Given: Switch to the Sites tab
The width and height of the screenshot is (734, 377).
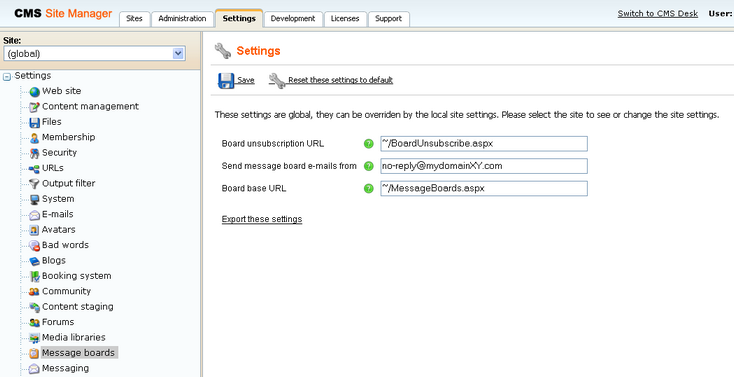Looking at the screenshot, I should click(x=134, y=19).
